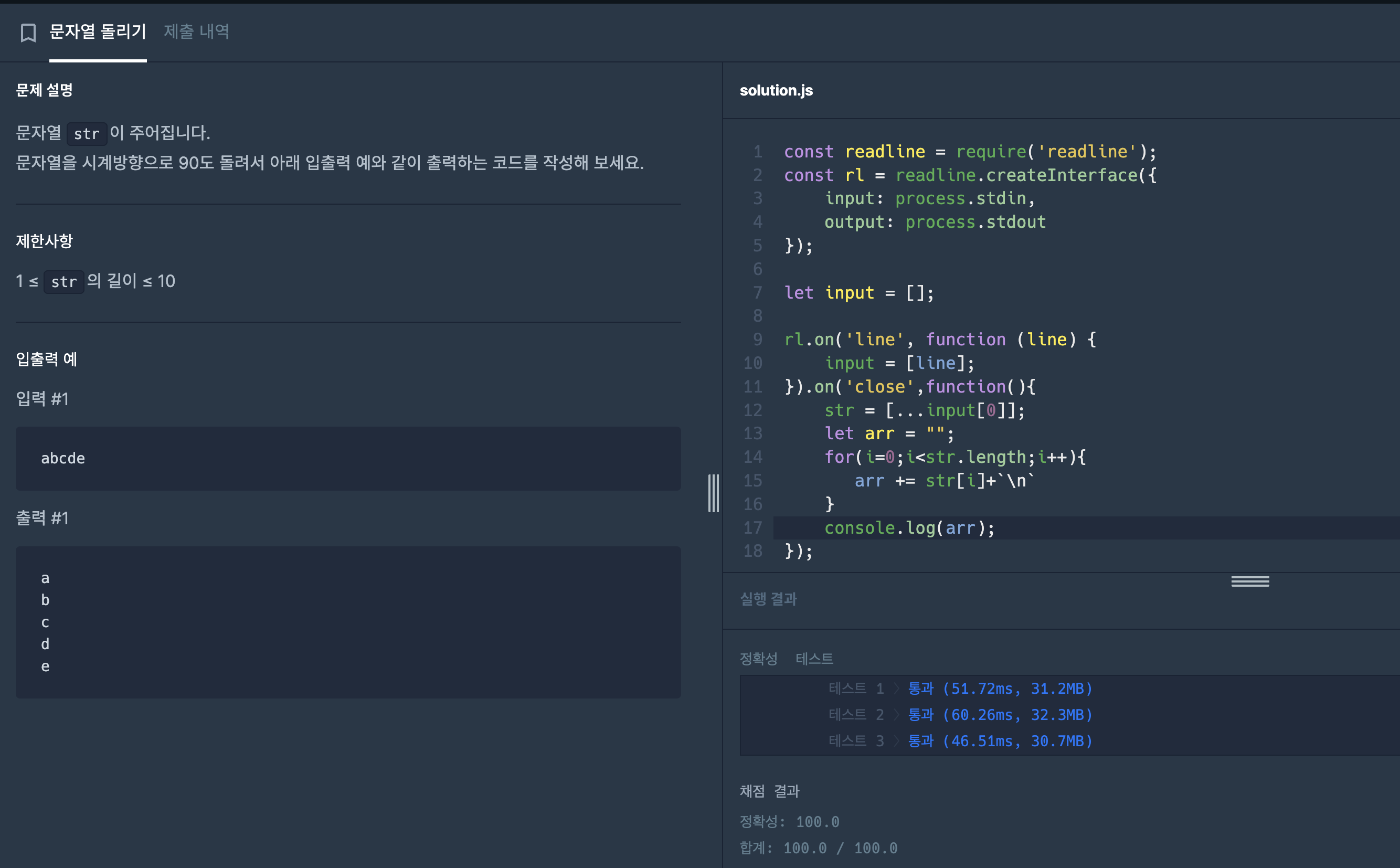The height and width of the screenshot is (868, 1400).
Task: Click the arr += str[i] code line
Action: (945, 481)
